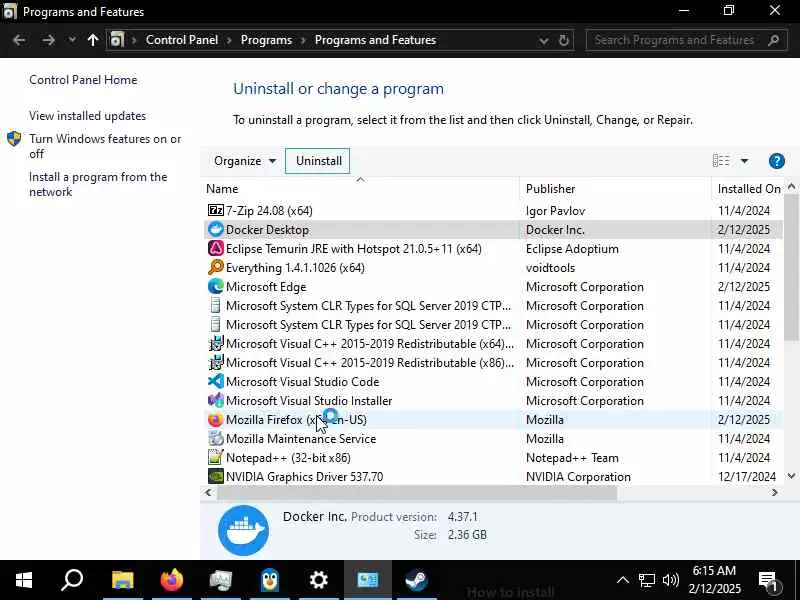Screen dimensions: 800x600
Task: Expand the Organize dropdown menu
Action: [245, 161]
